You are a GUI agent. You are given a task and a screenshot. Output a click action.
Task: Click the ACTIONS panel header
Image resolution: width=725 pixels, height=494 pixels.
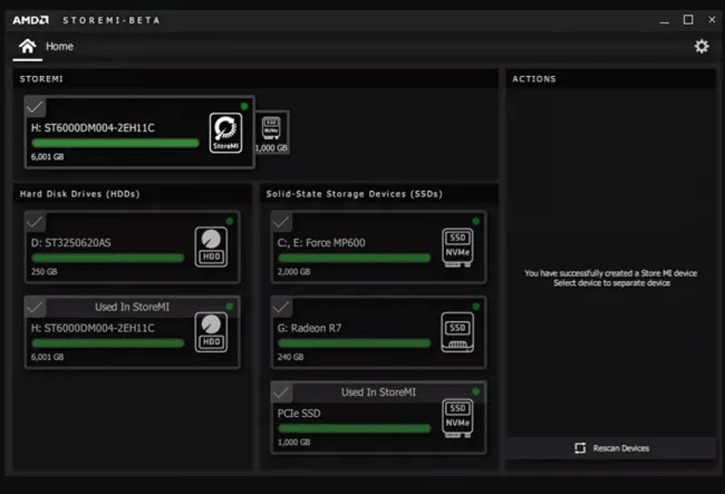click(611, 79)
